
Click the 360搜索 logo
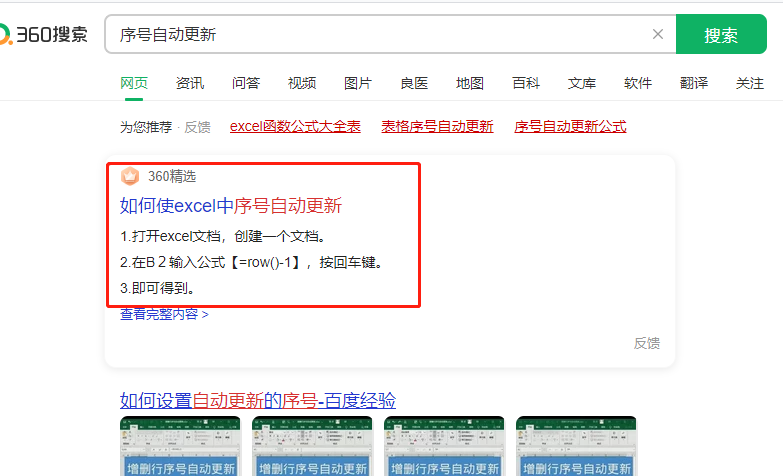pyautogui.click(x=44, y=34)
